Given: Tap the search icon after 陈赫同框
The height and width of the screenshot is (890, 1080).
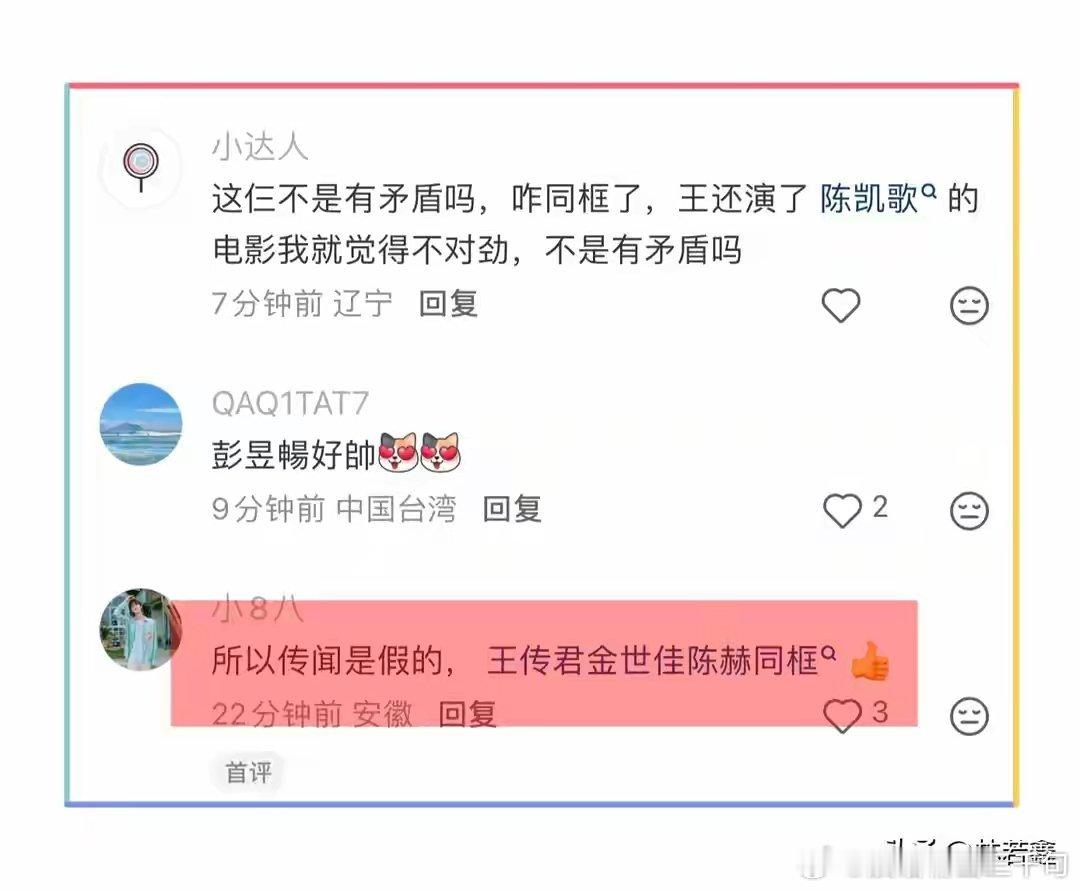Looking at the screenshot, I should (x=828, y=652).
